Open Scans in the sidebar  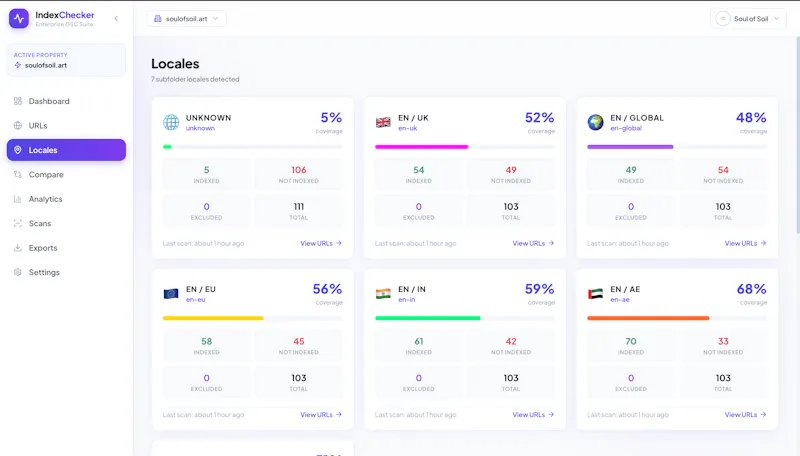(x=66, y=223)
